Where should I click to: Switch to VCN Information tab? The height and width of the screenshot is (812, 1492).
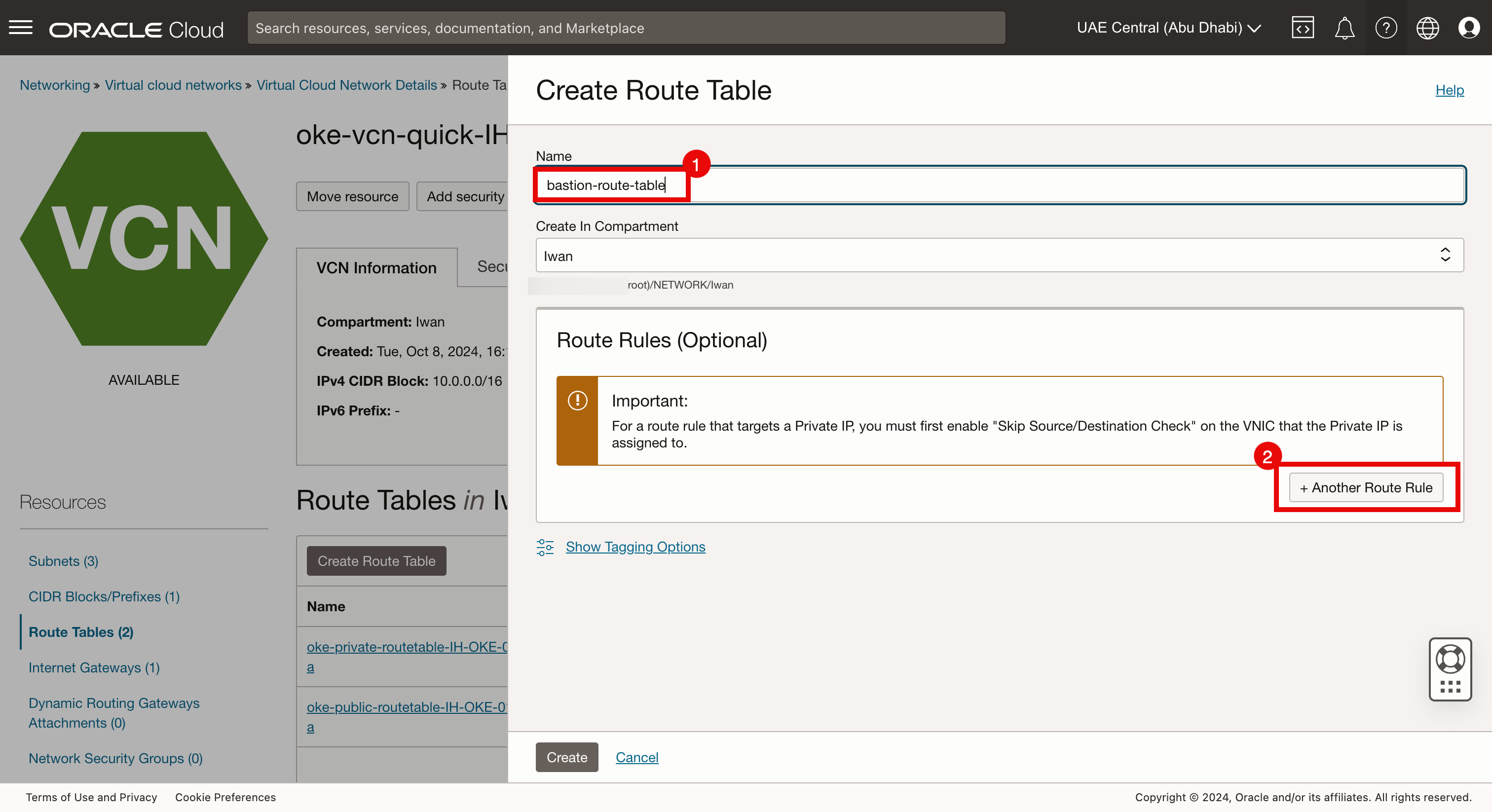[376, 267]
